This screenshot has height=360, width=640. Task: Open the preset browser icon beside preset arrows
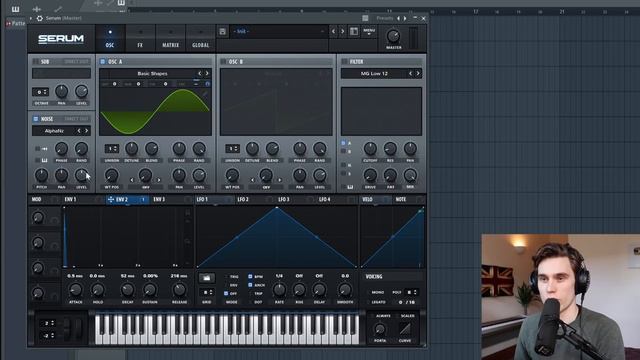[x=354, y=31]
